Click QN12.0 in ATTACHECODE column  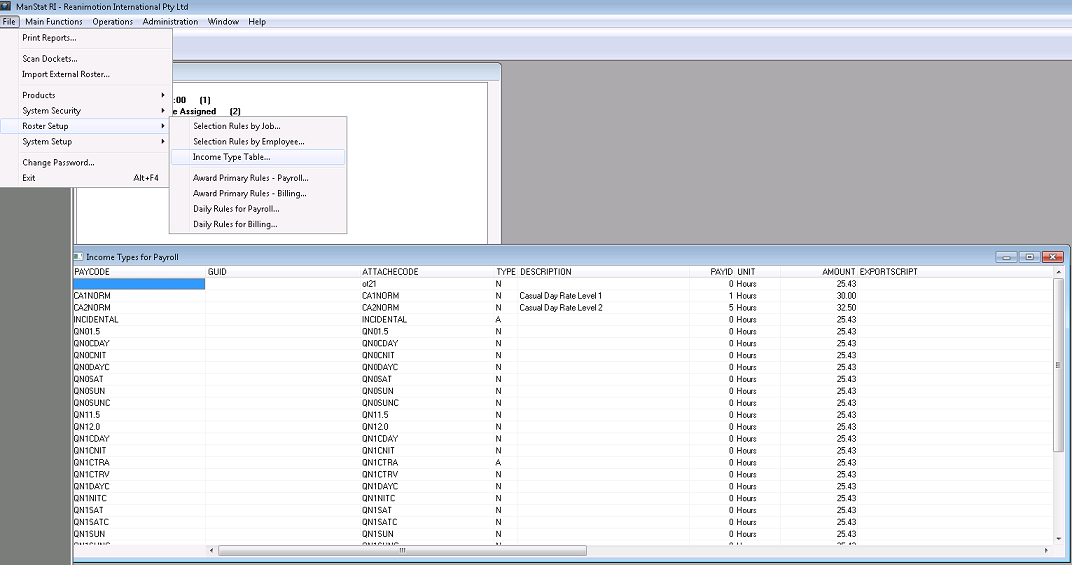point(427,427)
